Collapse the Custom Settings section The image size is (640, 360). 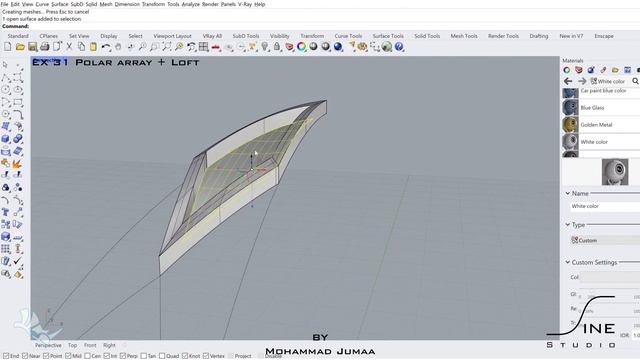(x=568, y=262)
